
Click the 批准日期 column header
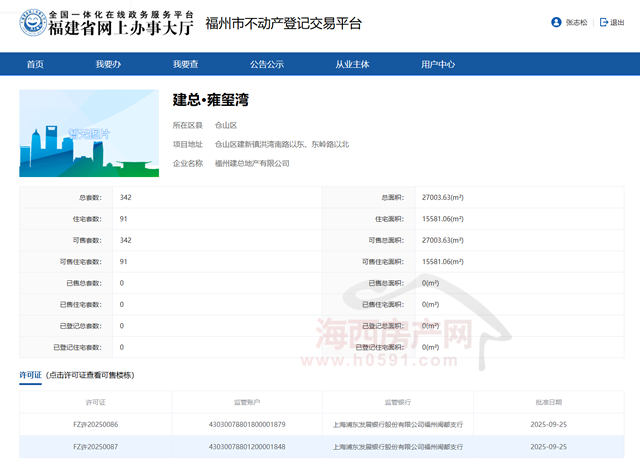point(547,401)
